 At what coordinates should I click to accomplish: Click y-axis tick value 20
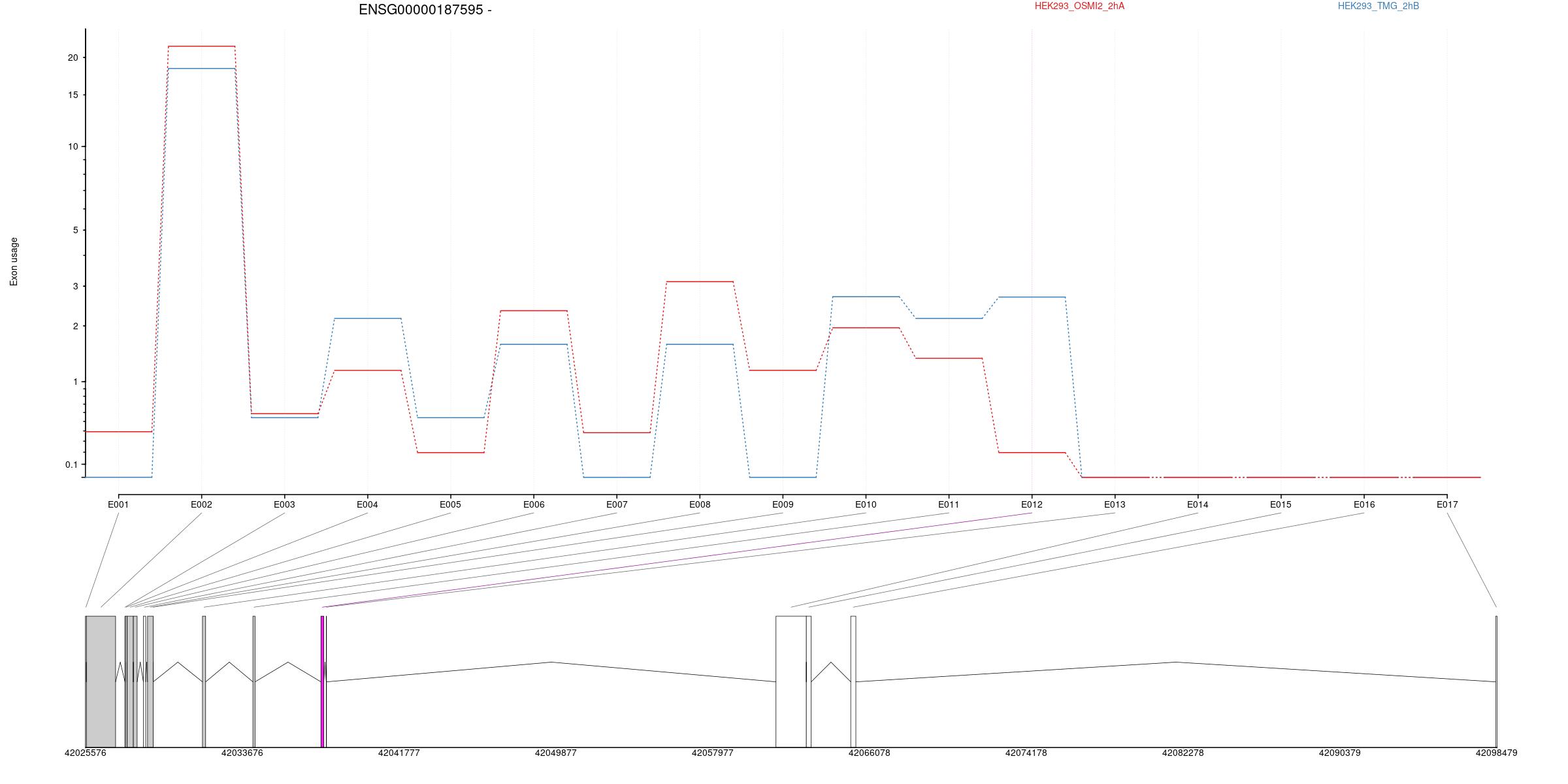tap(73, 57)
